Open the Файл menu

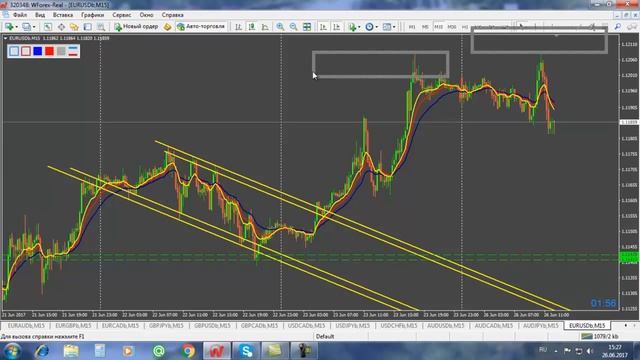click(20, 15)
